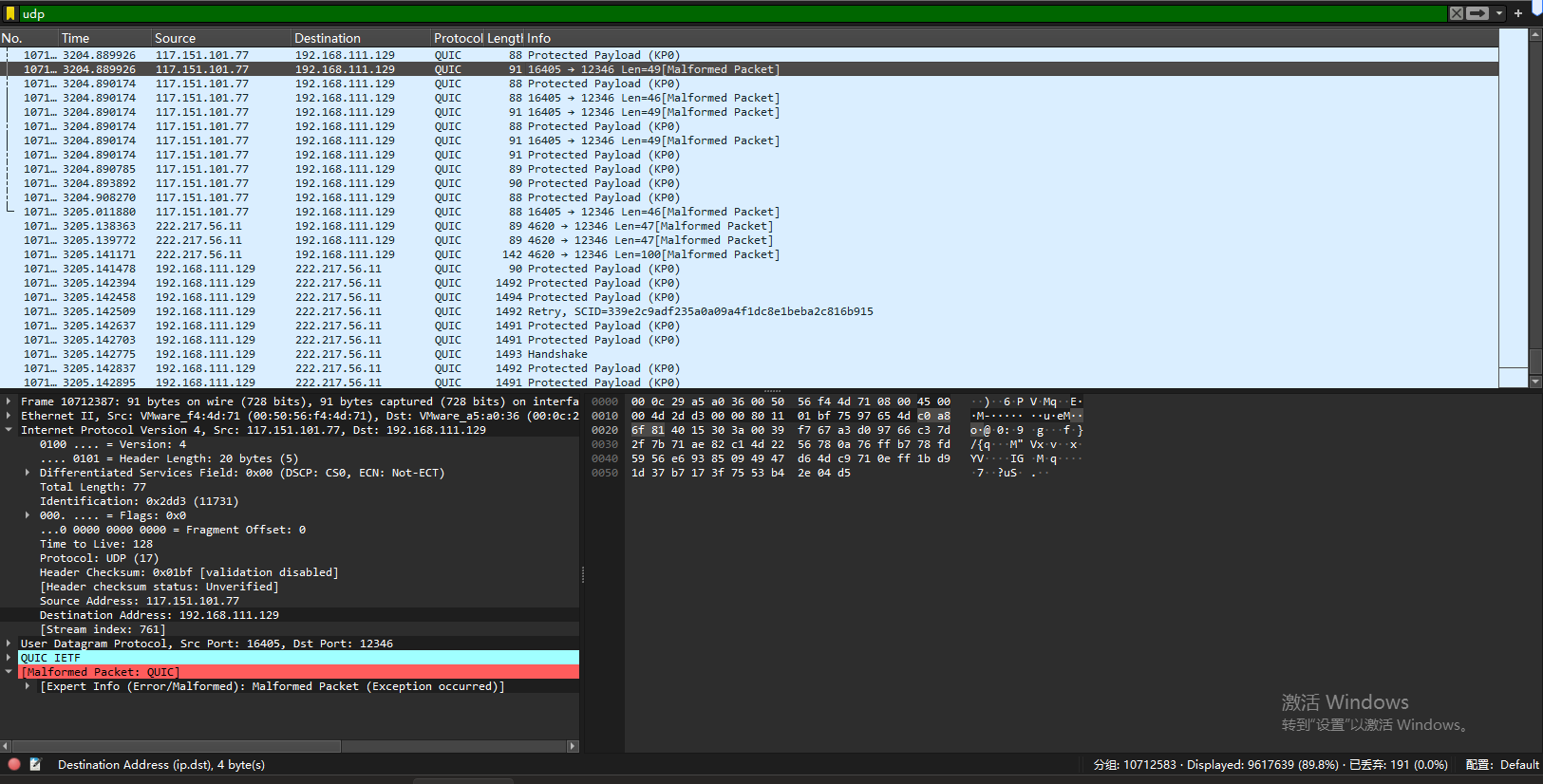Image resolution: width=1543 pixels, height=784 pixels.
Task: Sort by the Destination column header
Action: click(328, 38)
